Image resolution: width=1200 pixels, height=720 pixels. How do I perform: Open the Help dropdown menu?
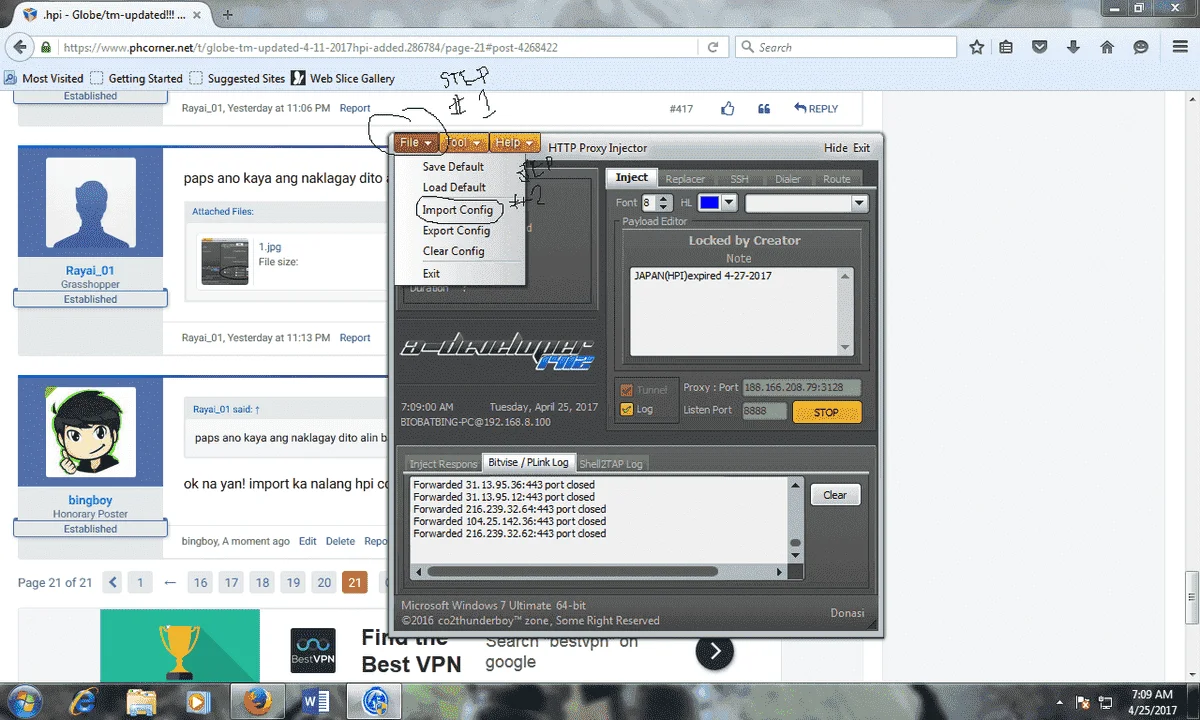point(515,143)
